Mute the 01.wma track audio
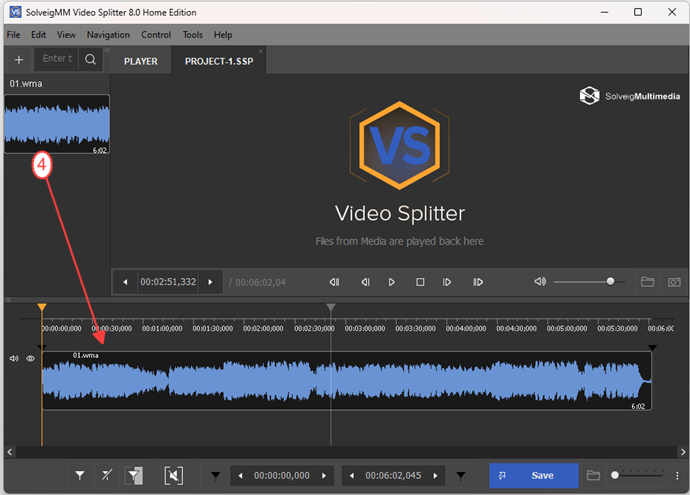The image size is (690, 495). (14, 359)
